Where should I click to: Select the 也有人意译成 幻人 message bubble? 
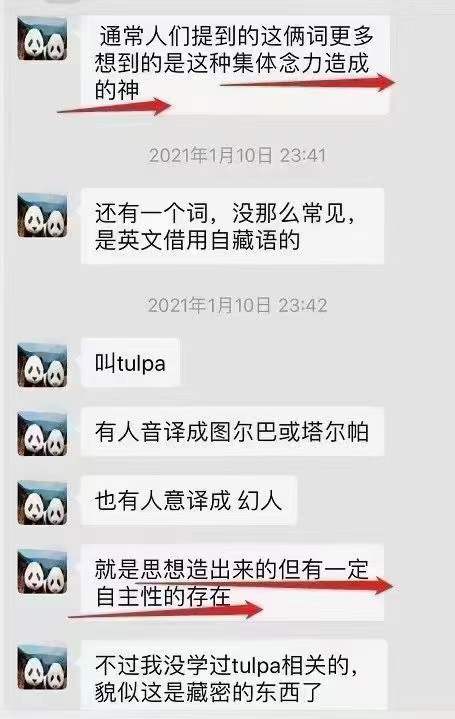(189, 500)
